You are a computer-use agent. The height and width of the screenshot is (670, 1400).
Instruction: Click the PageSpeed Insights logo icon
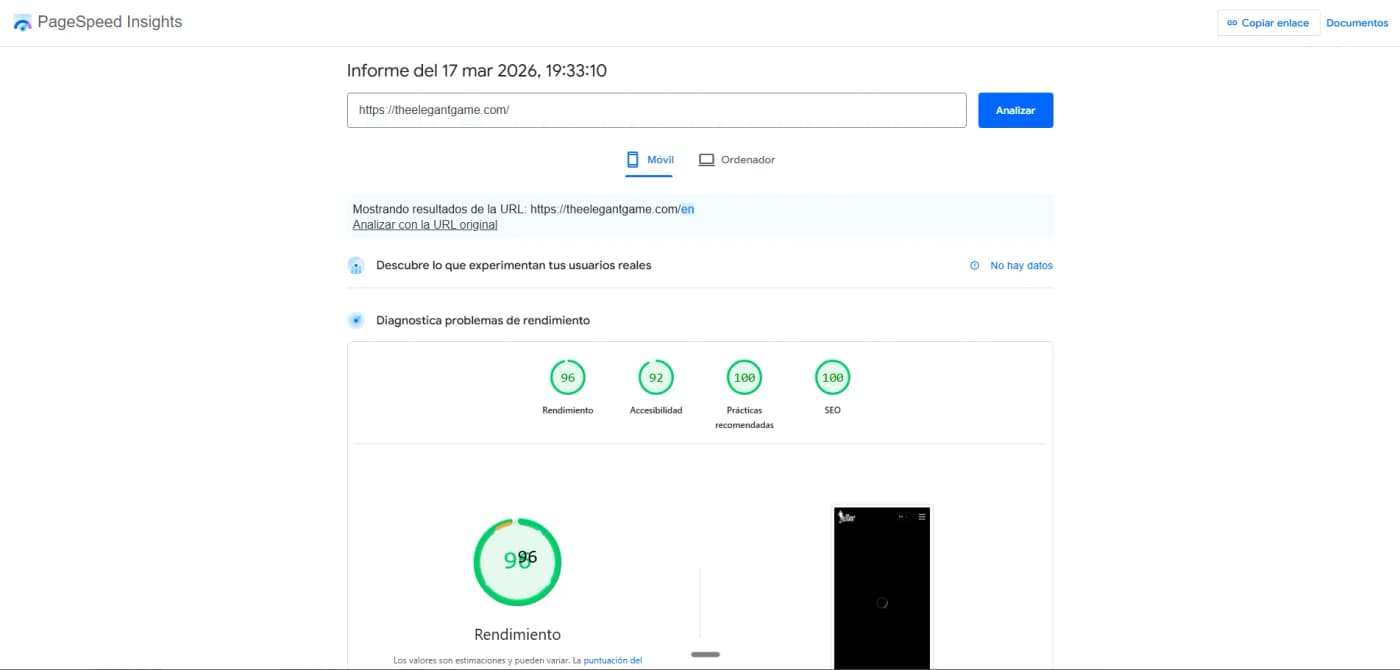pyautogui.click(x=22, y=21)
